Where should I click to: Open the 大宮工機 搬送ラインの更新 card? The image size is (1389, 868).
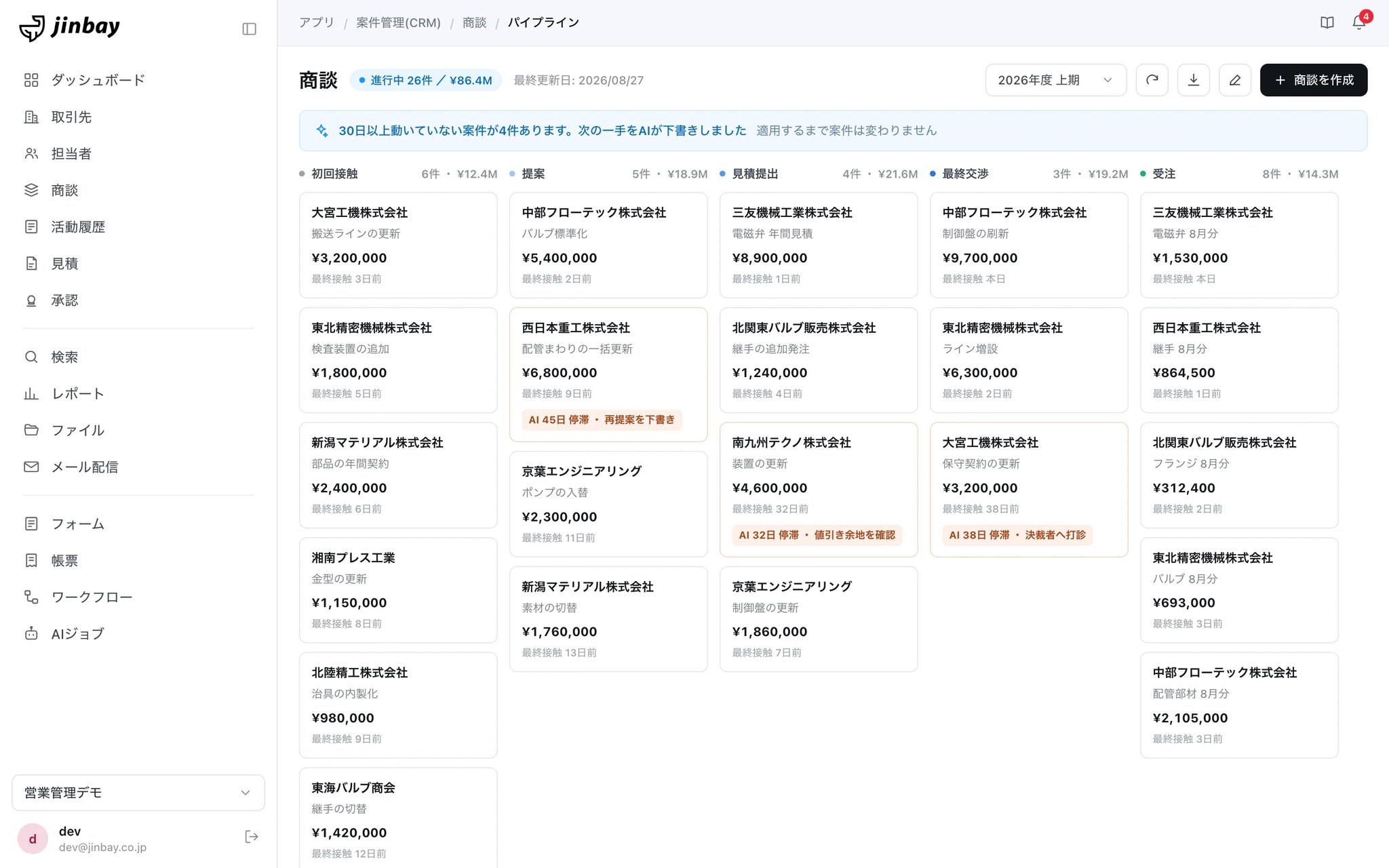click(x=398, y=245)
